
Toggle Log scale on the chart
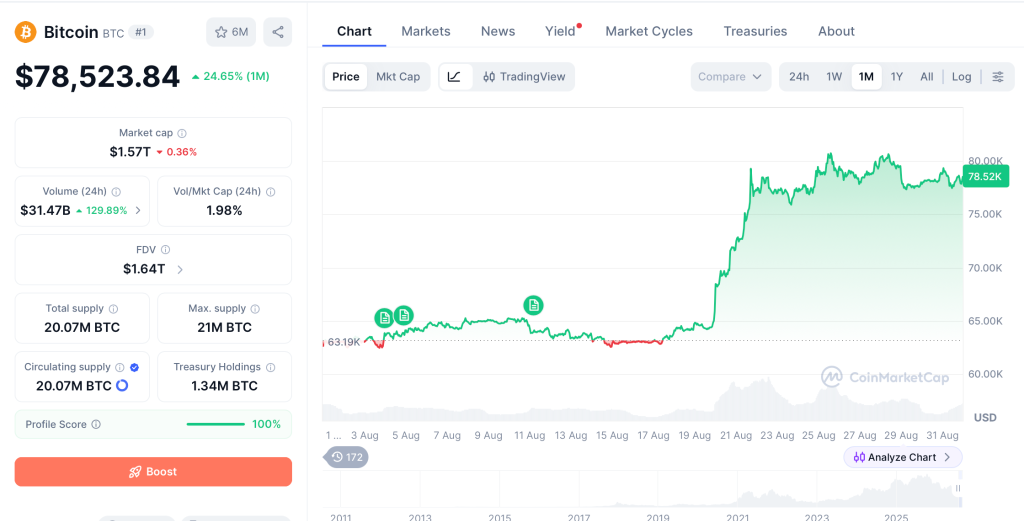961,76
